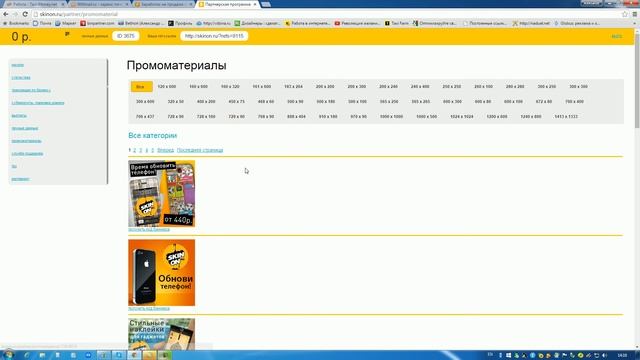Open the Работа в интернете bookmark
The image size is (640, 360).
tap(307, 24)
